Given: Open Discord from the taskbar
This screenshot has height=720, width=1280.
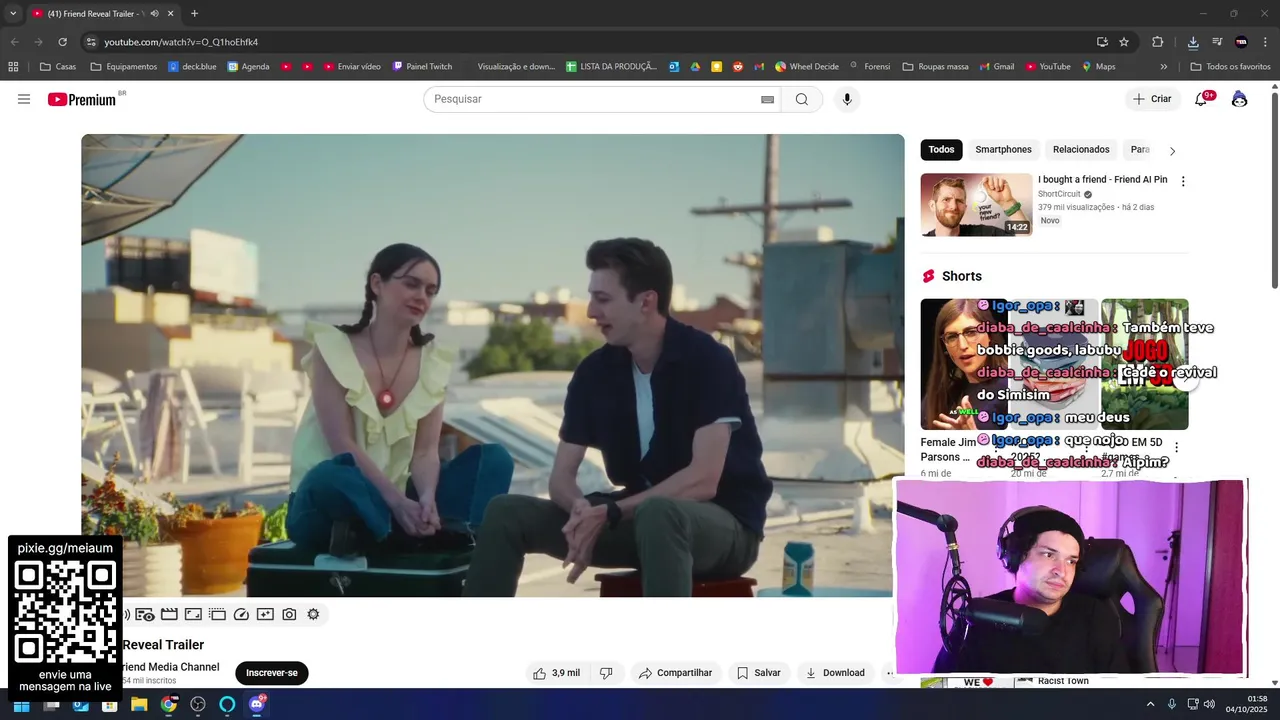Looking at the screenshot, I should (257, 705).
